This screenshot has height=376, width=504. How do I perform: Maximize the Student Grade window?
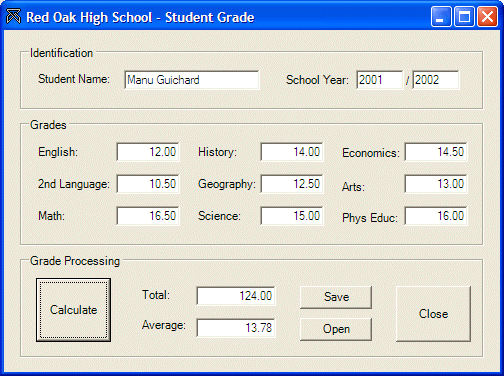pyautogui.click(x=464, y=16)
